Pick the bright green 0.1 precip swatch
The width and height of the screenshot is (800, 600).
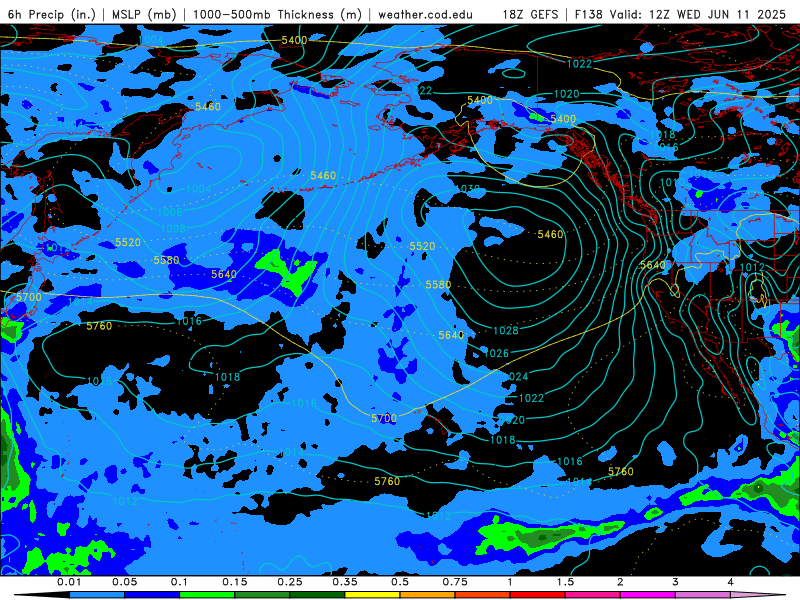tap(207, 595)
